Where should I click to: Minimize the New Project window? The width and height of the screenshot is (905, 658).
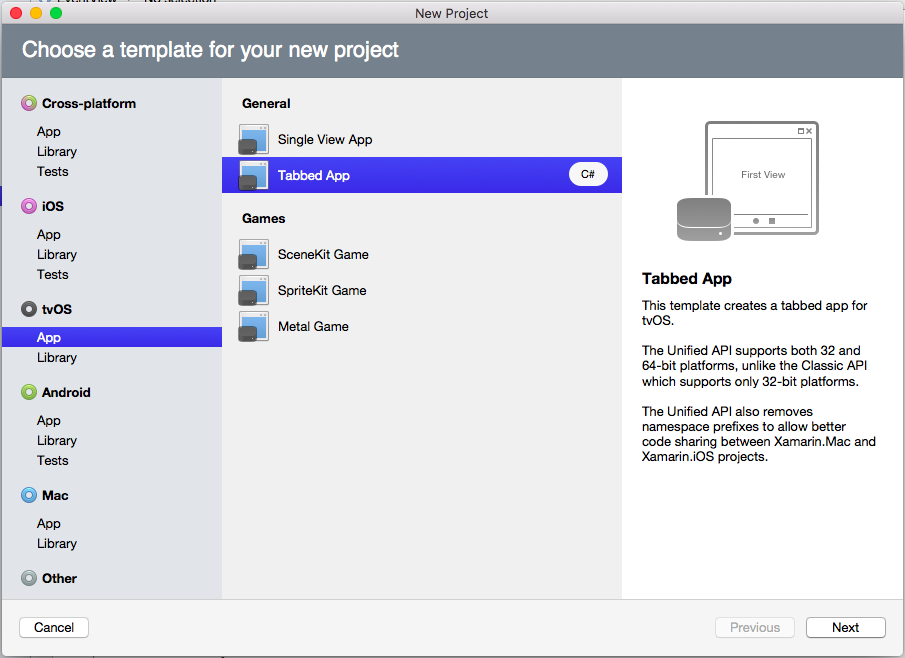point(36,13)
